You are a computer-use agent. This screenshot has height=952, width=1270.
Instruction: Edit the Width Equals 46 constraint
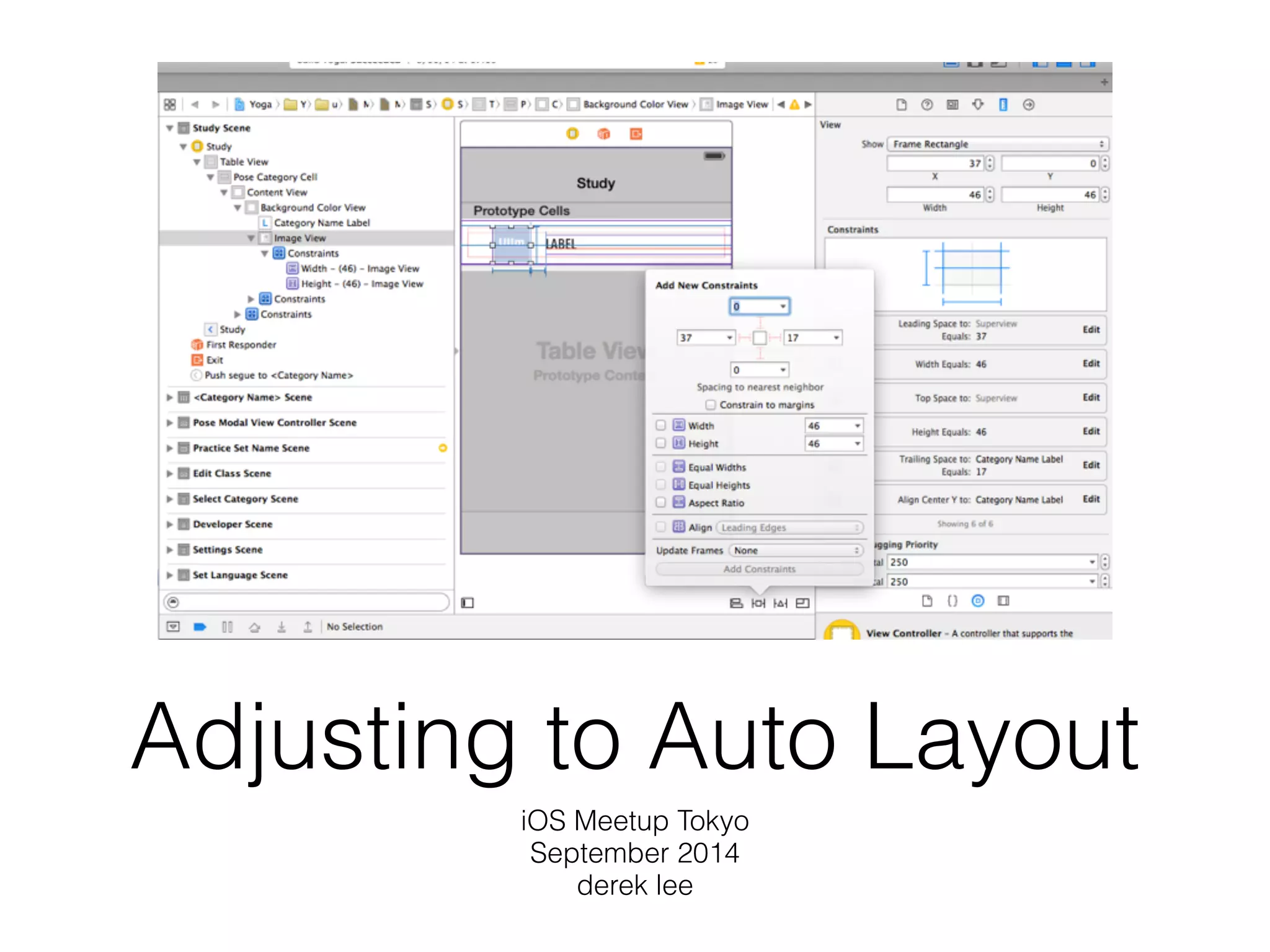[1091, 364]
